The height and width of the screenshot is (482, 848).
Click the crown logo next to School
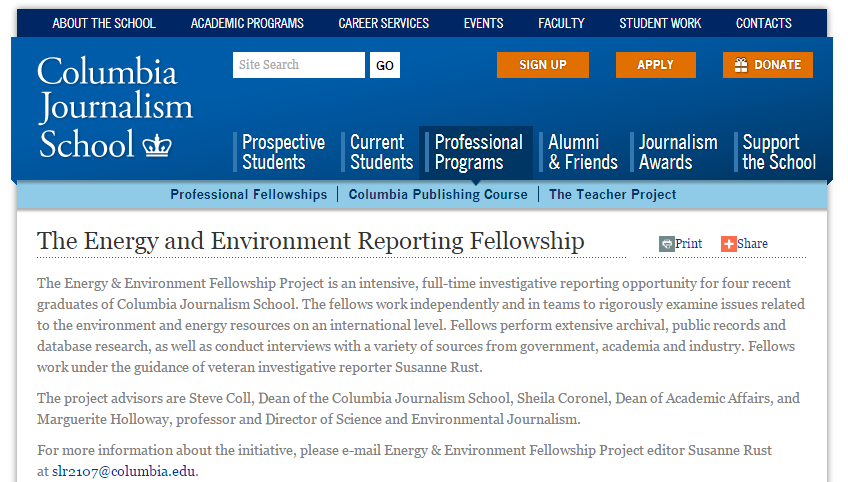[x=157, y=146]
